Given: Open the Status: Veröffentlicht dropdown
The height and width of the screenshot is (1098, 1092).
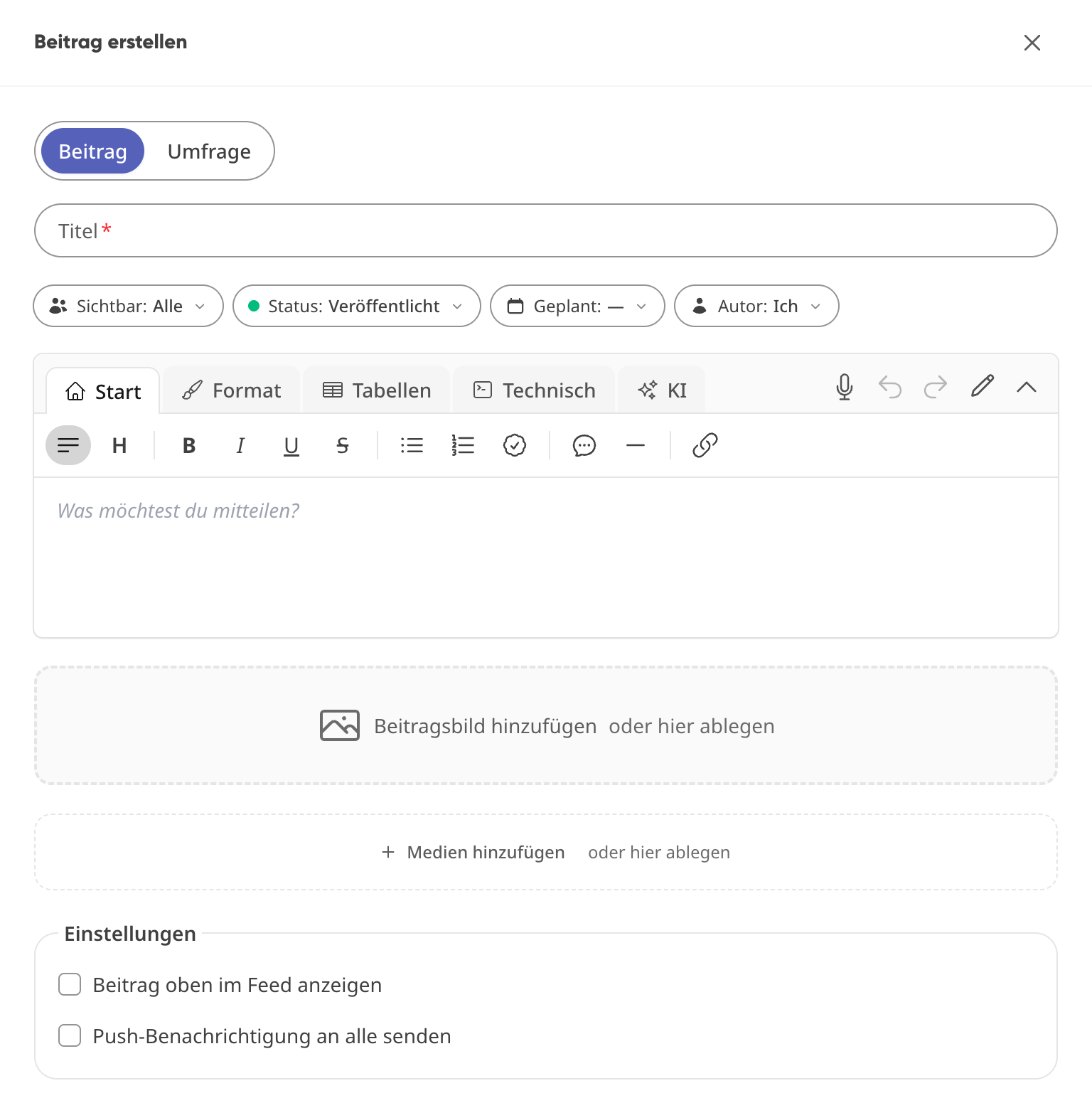Looking at the screenshot, I should [x=357, y=306].
